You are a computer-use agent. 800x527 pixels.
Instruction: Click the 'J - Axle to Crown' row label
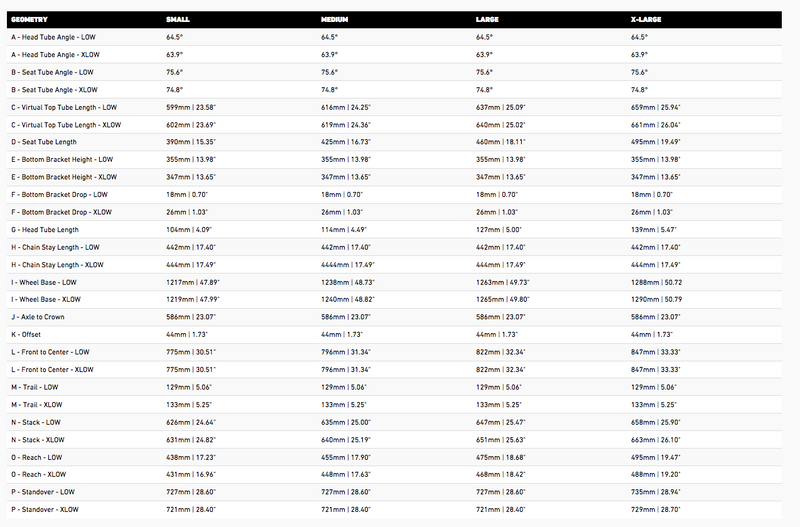[41, 317]
